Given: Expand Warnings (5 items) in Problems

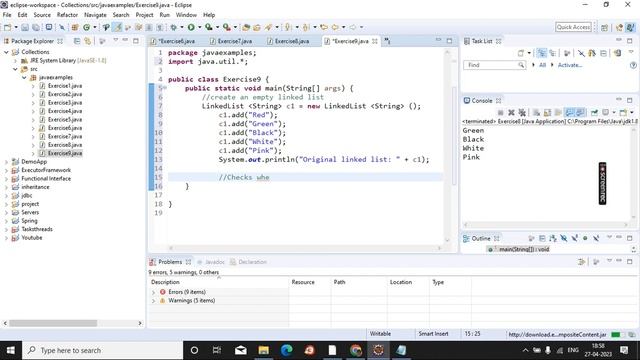Looking at the screenshot, I should coord(153,301).
